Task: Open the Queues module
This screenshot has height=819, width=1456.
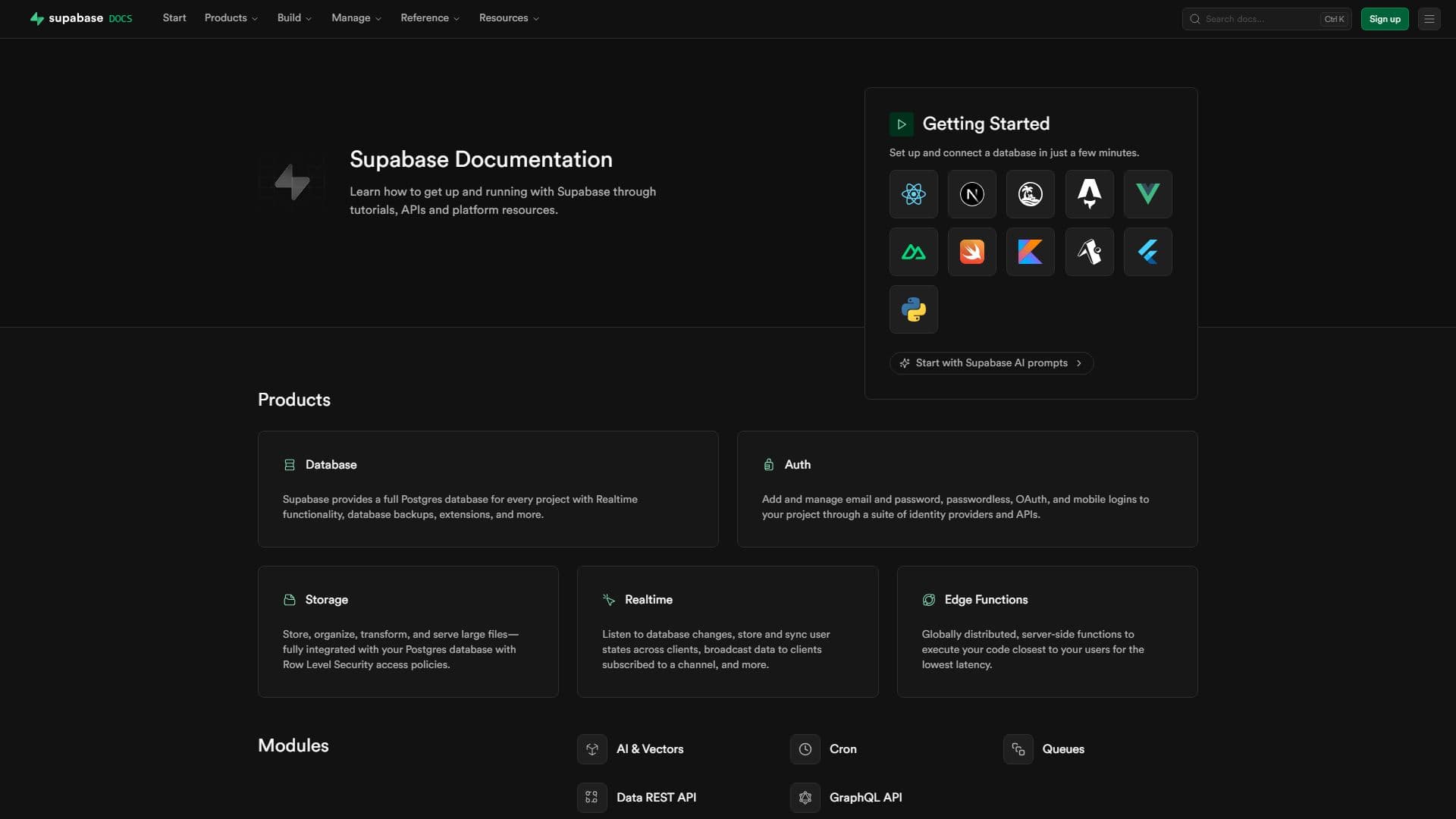Action: point(1044,749)
